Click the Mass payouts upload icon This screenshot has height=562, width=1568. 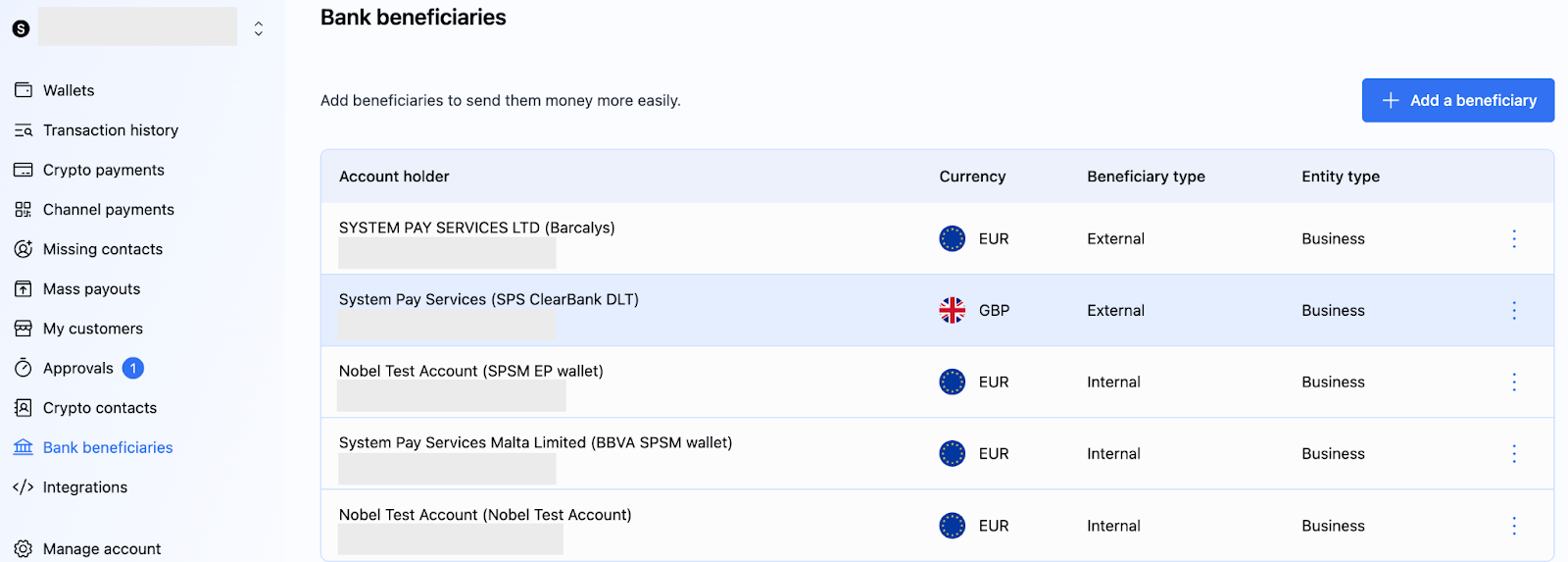pyautogui.click(x=24, y=289)
